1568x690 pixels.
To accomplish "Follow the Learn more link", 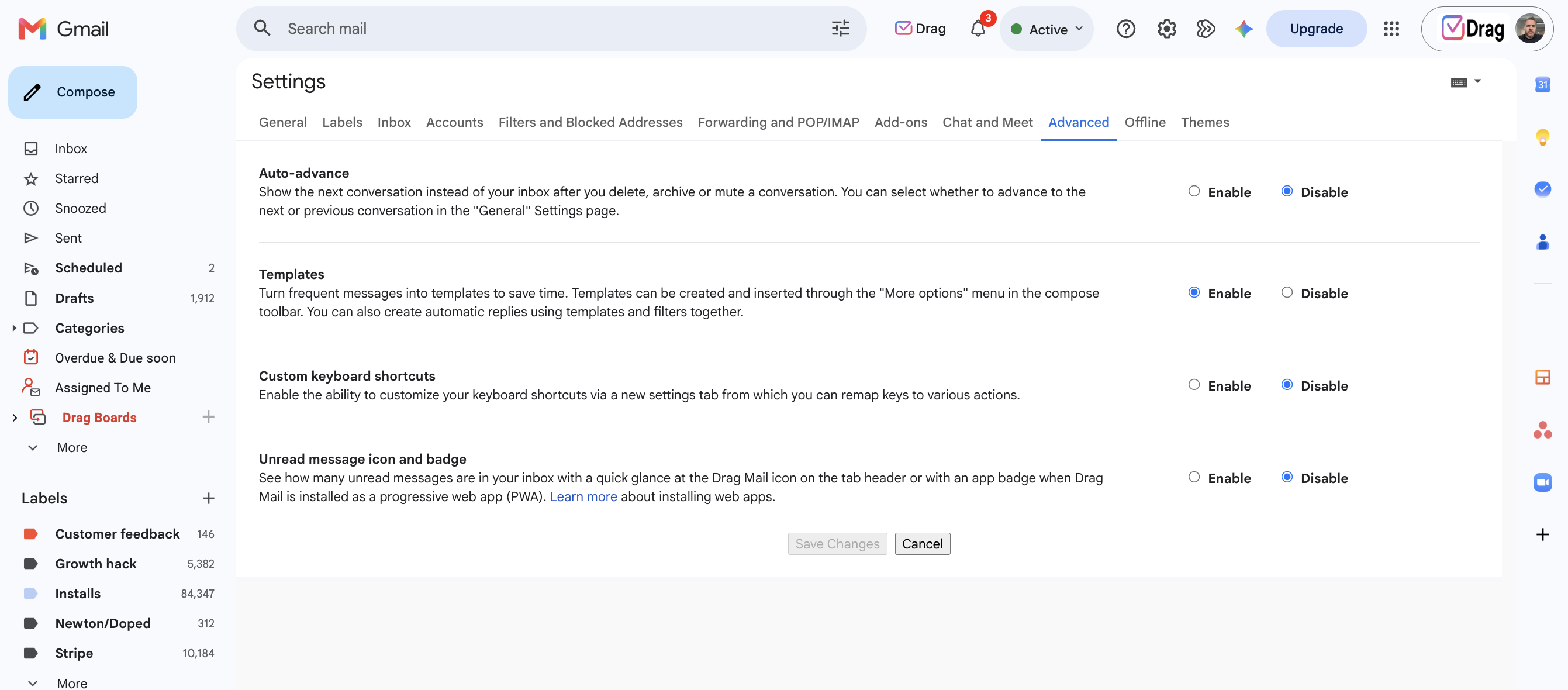I will (x=582, y=496).
